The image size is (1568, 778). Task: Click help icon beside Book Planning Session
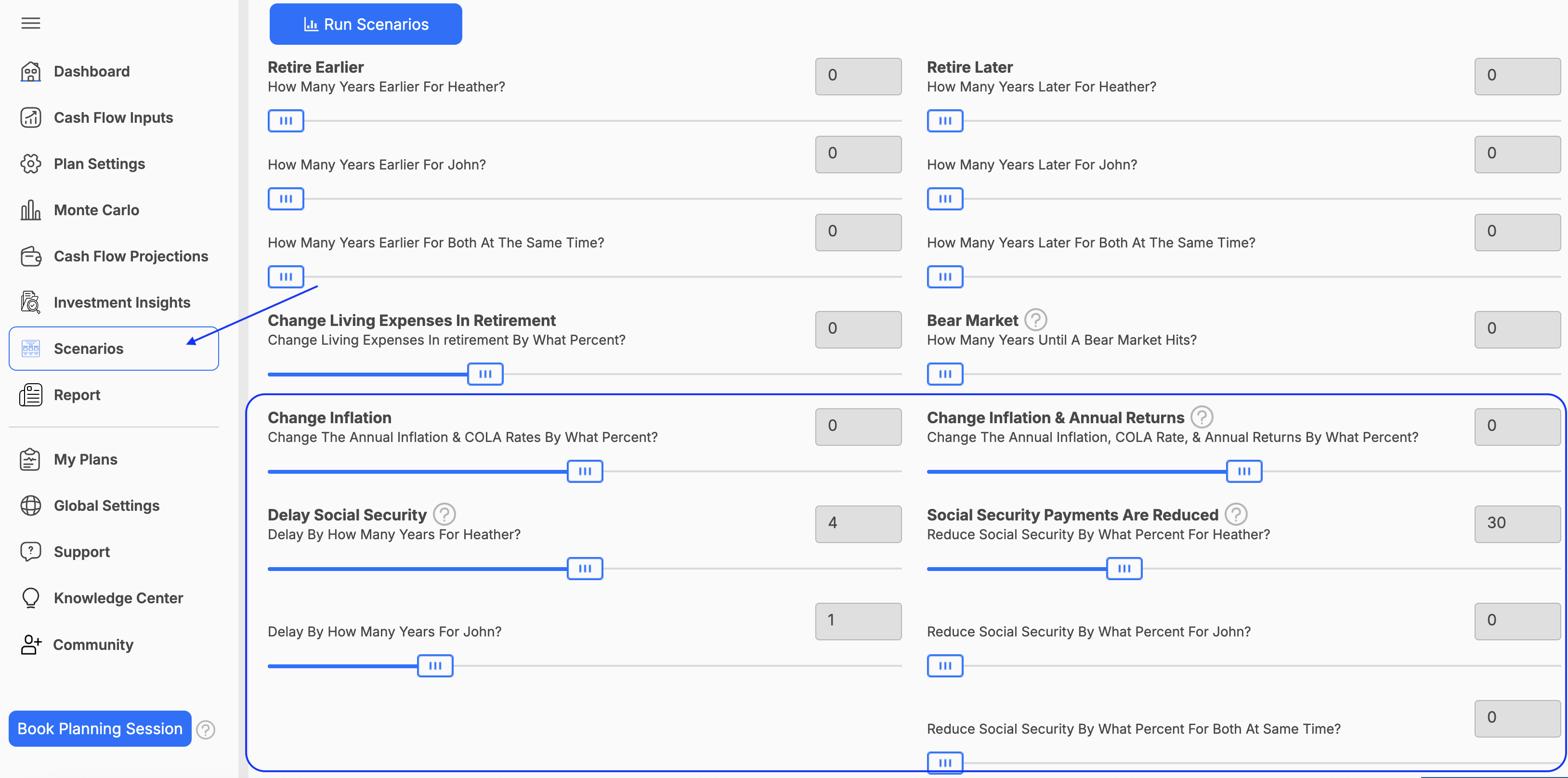tap(206, 729)
